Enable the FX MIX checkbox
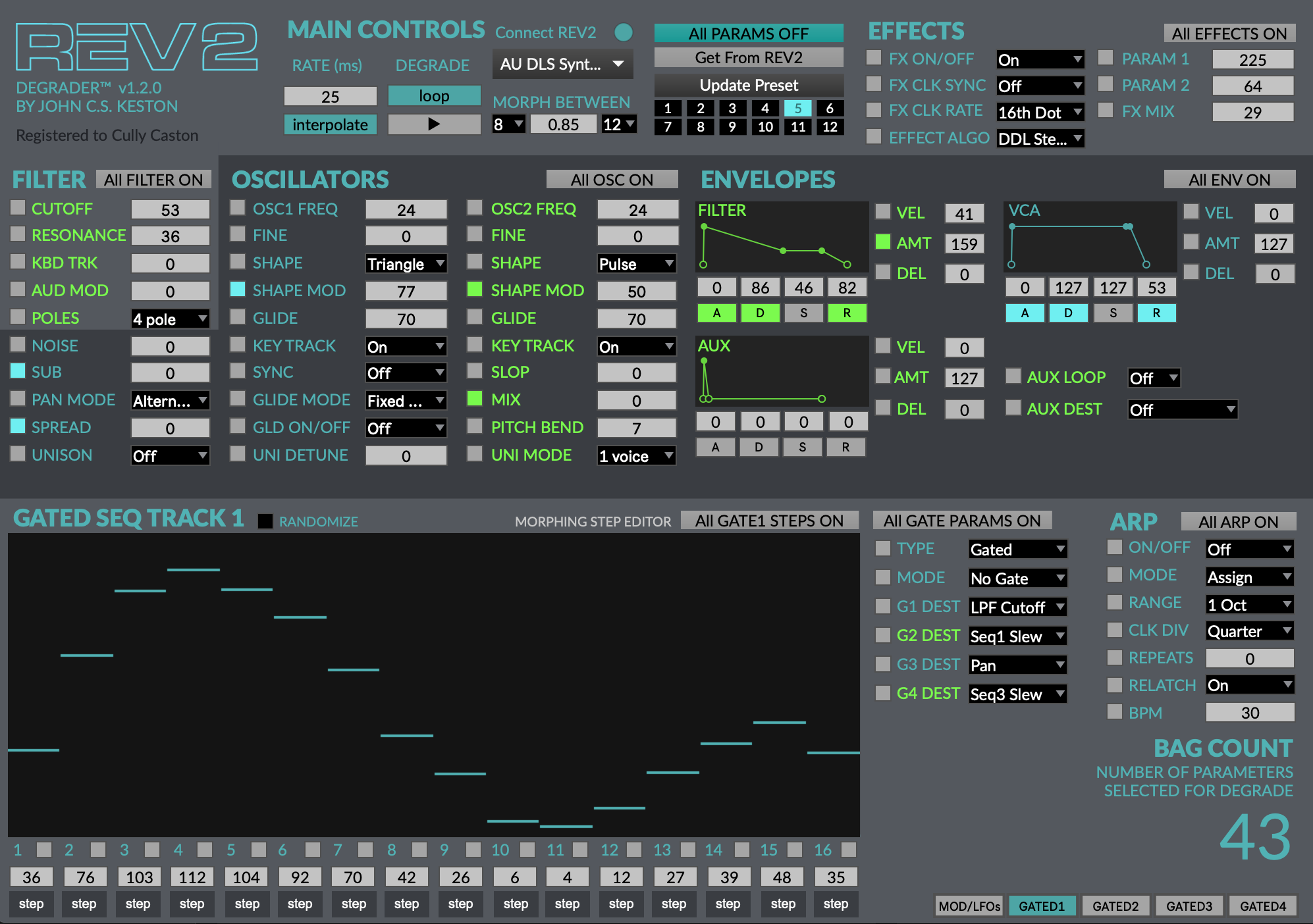This screenshot has width=1313, height=924. (1106, 111)
